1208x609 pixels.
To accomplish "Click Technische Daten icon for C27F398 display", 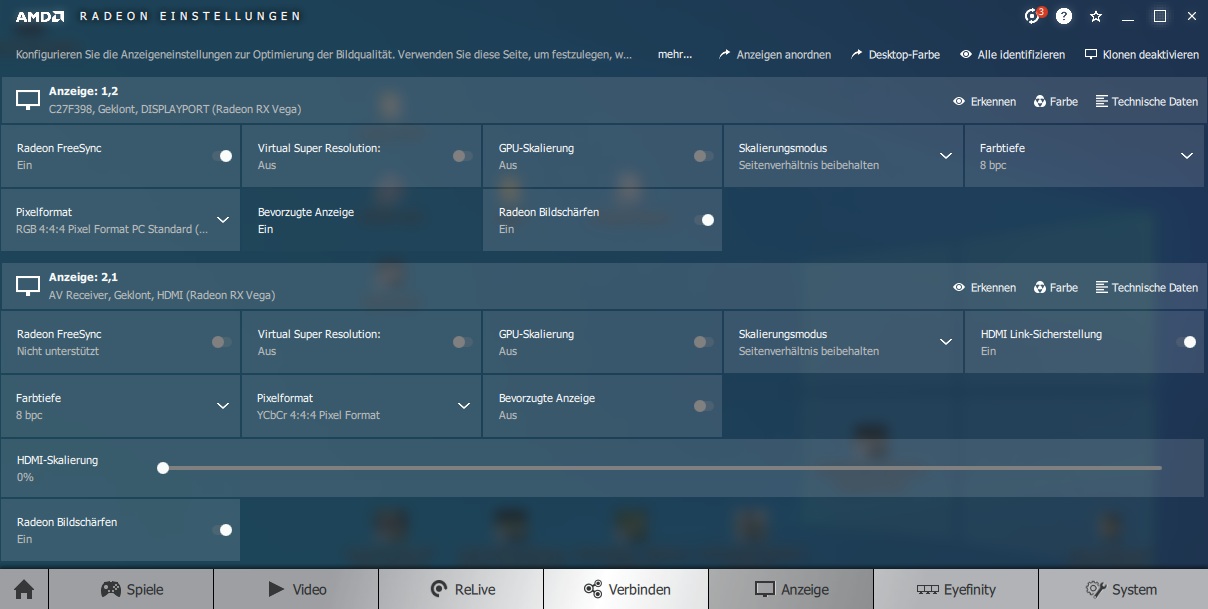I will point(1102,101).
